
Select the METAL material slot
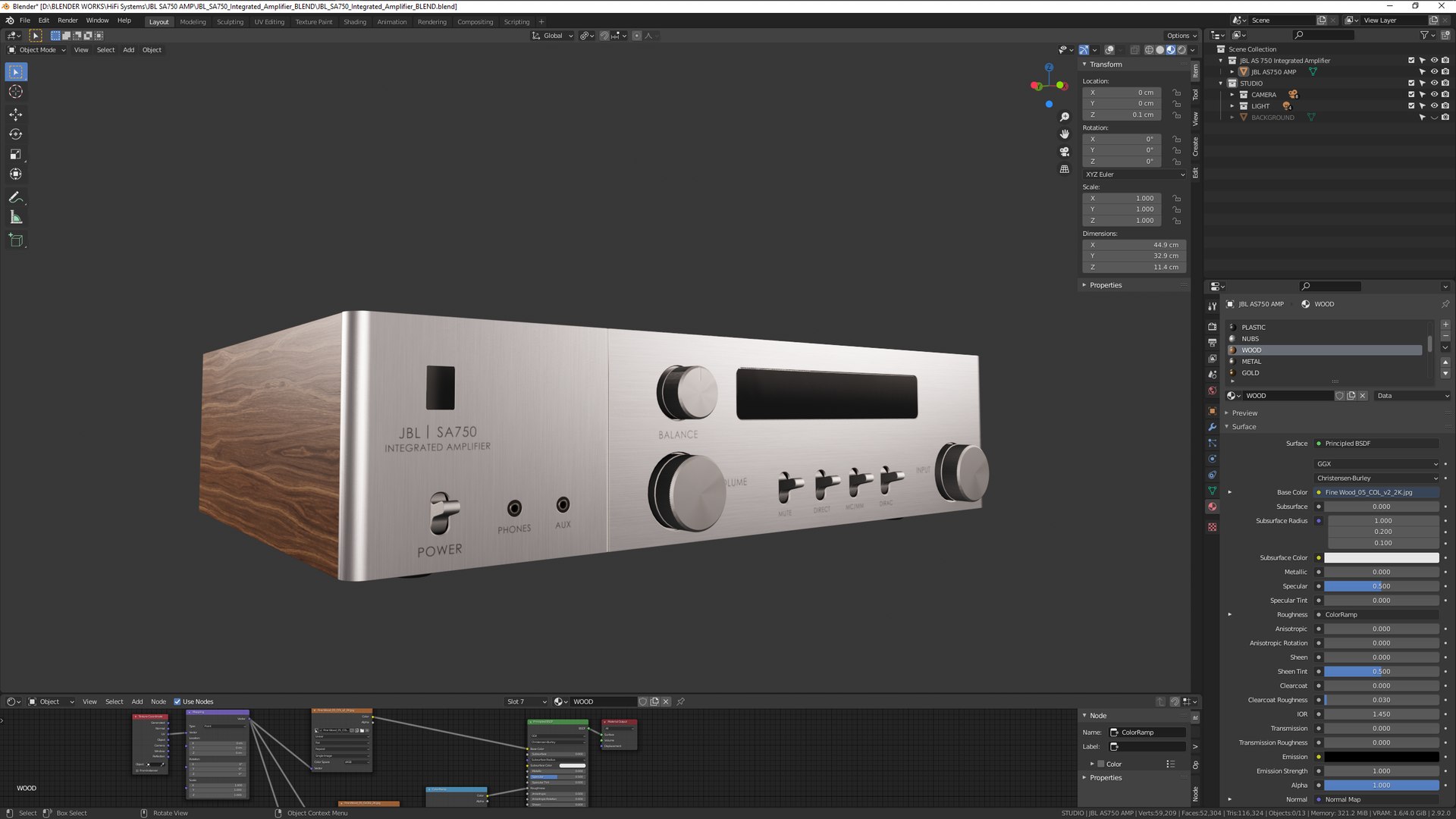click(x=1325, y=362)
